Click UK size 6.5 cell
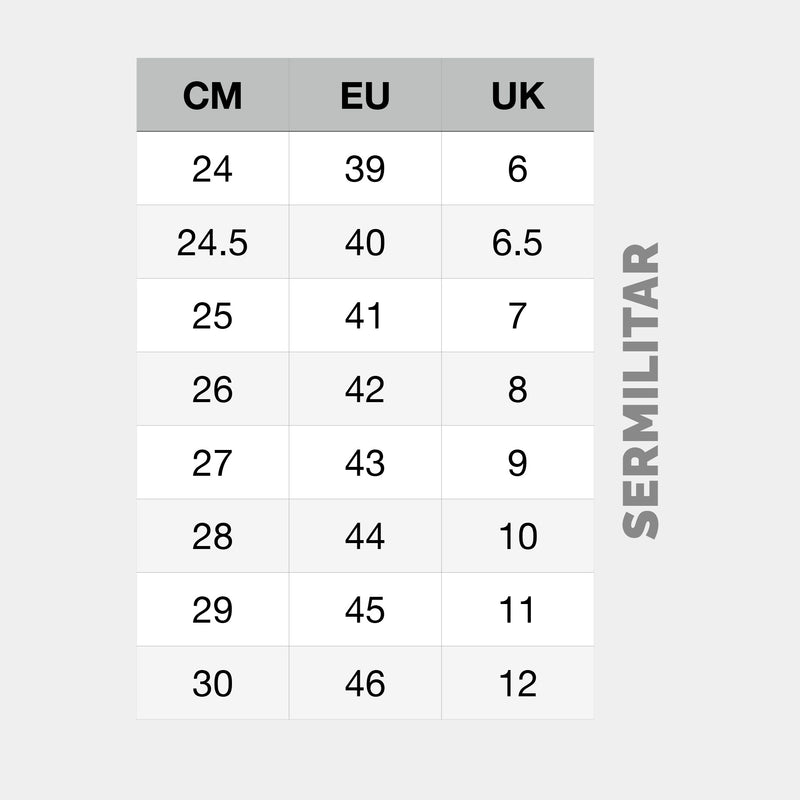 point(517,243)
